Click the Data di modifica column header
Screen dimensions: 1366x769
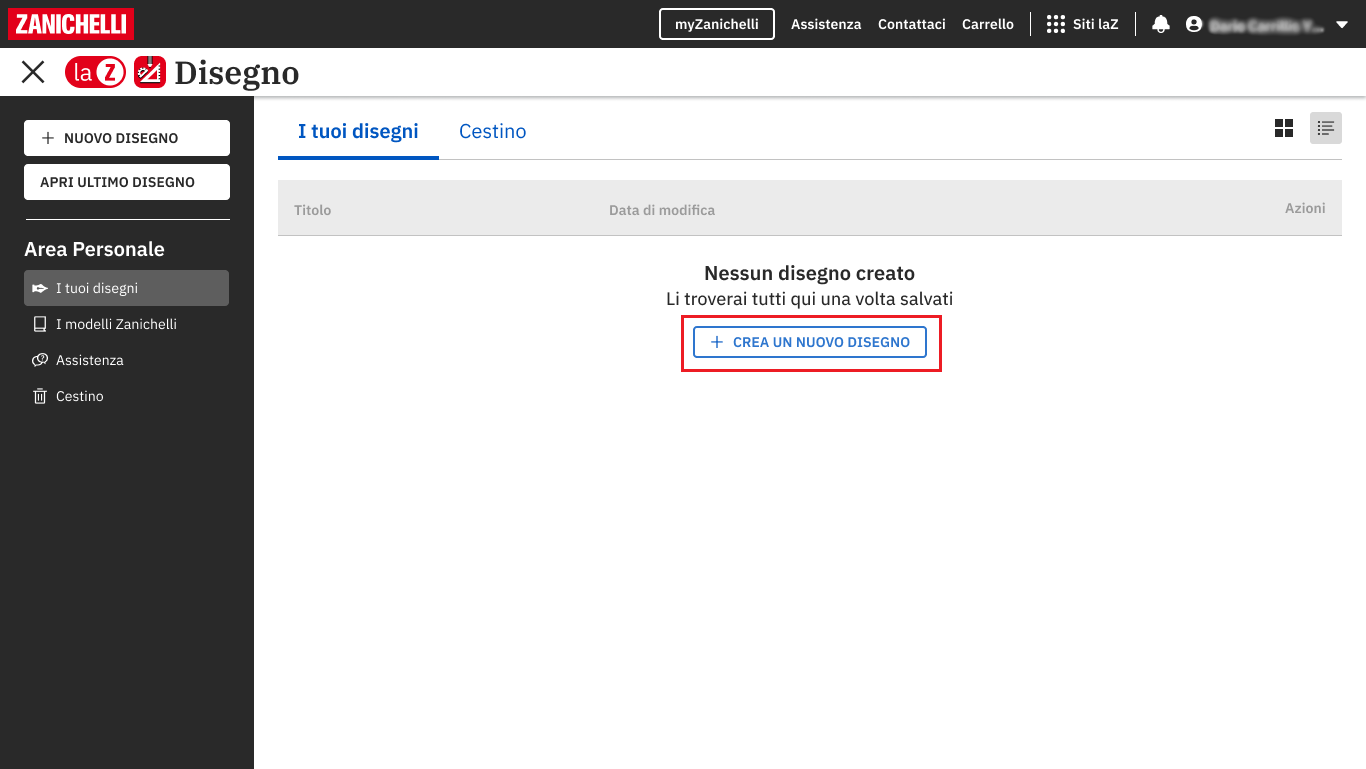(x=662, y=210)
